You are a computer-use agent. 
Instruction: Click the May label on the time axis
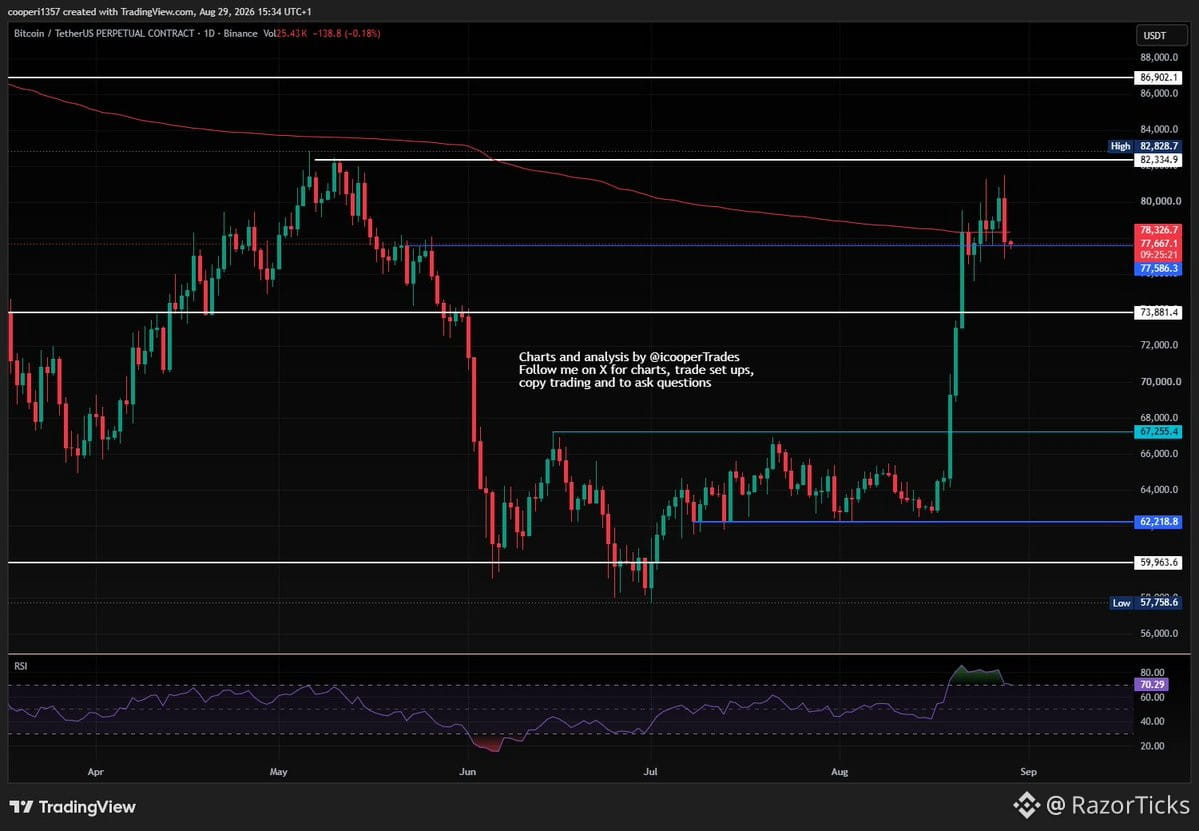[278, 771]
